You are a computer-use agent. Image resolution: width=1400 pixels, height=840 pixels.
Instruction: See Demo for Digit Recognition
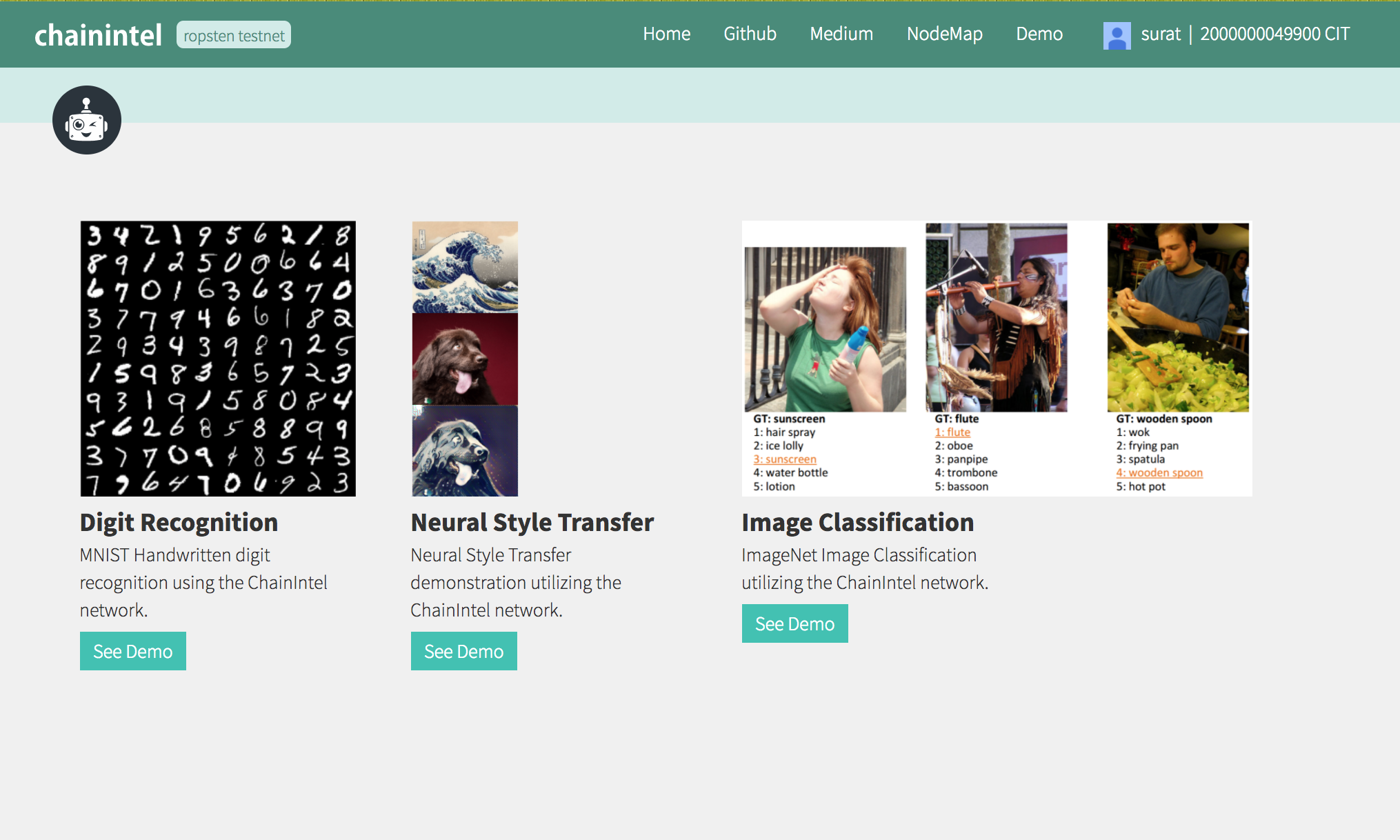tap(133, 651)
